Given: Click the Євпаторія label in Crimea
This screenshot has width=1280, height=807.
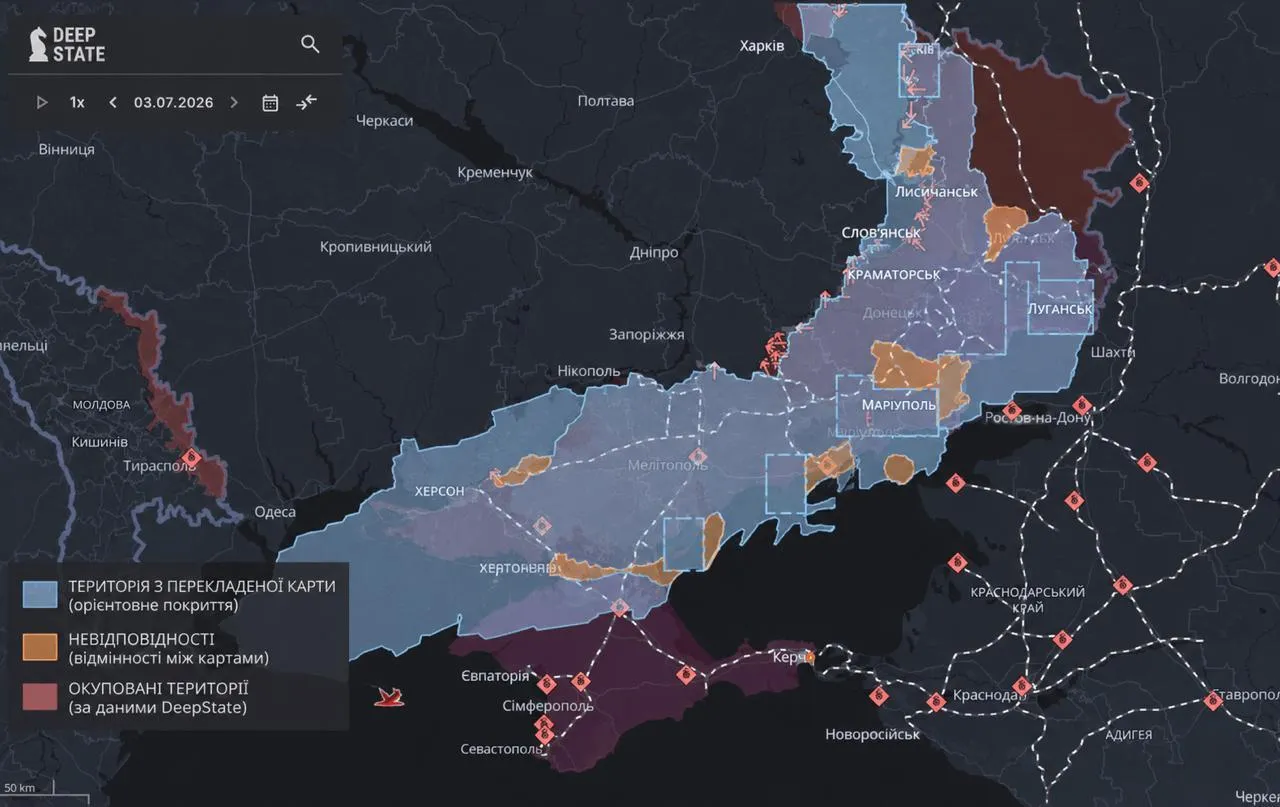Looking at the screenshot, I should 496,676.
